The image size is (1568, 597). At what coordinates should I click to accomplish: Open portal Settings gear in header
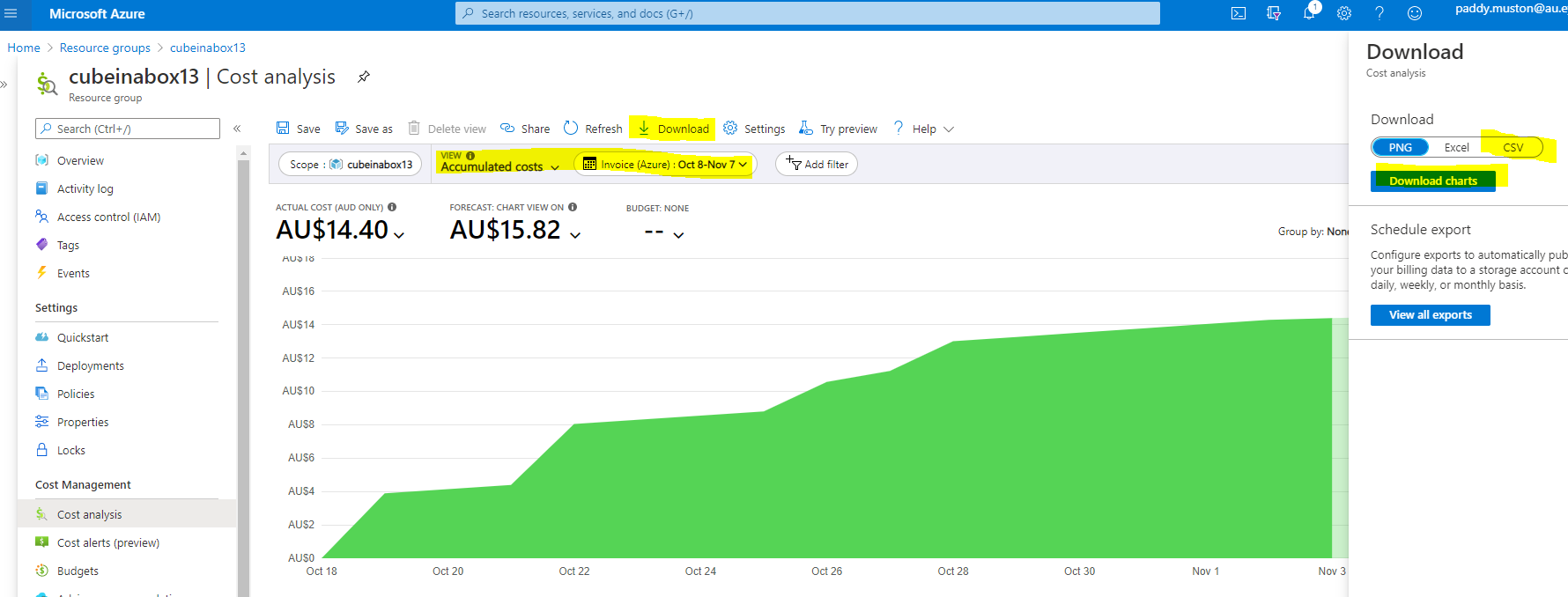click(x=1344, y=13)
